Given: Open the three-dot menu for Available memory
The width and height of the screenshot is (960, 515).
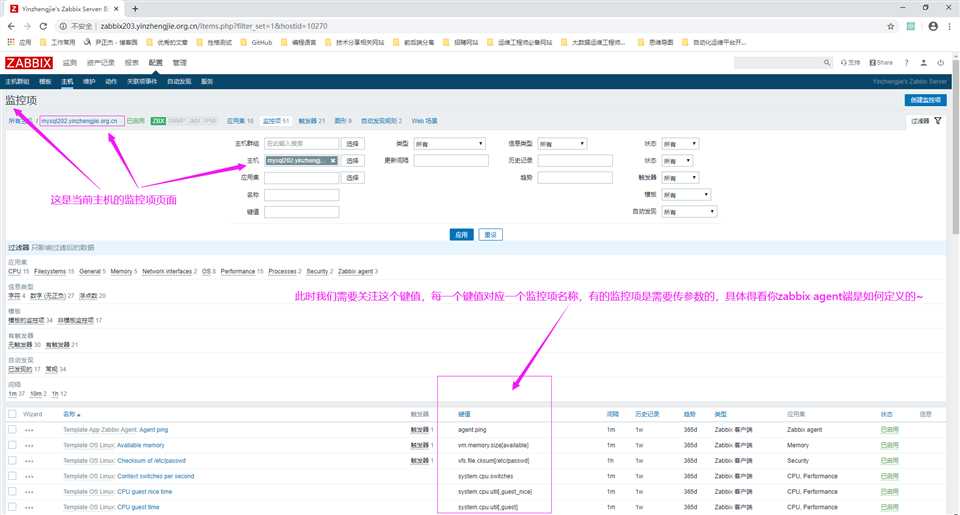Looking at the screenshot, I should coord(29,445).
